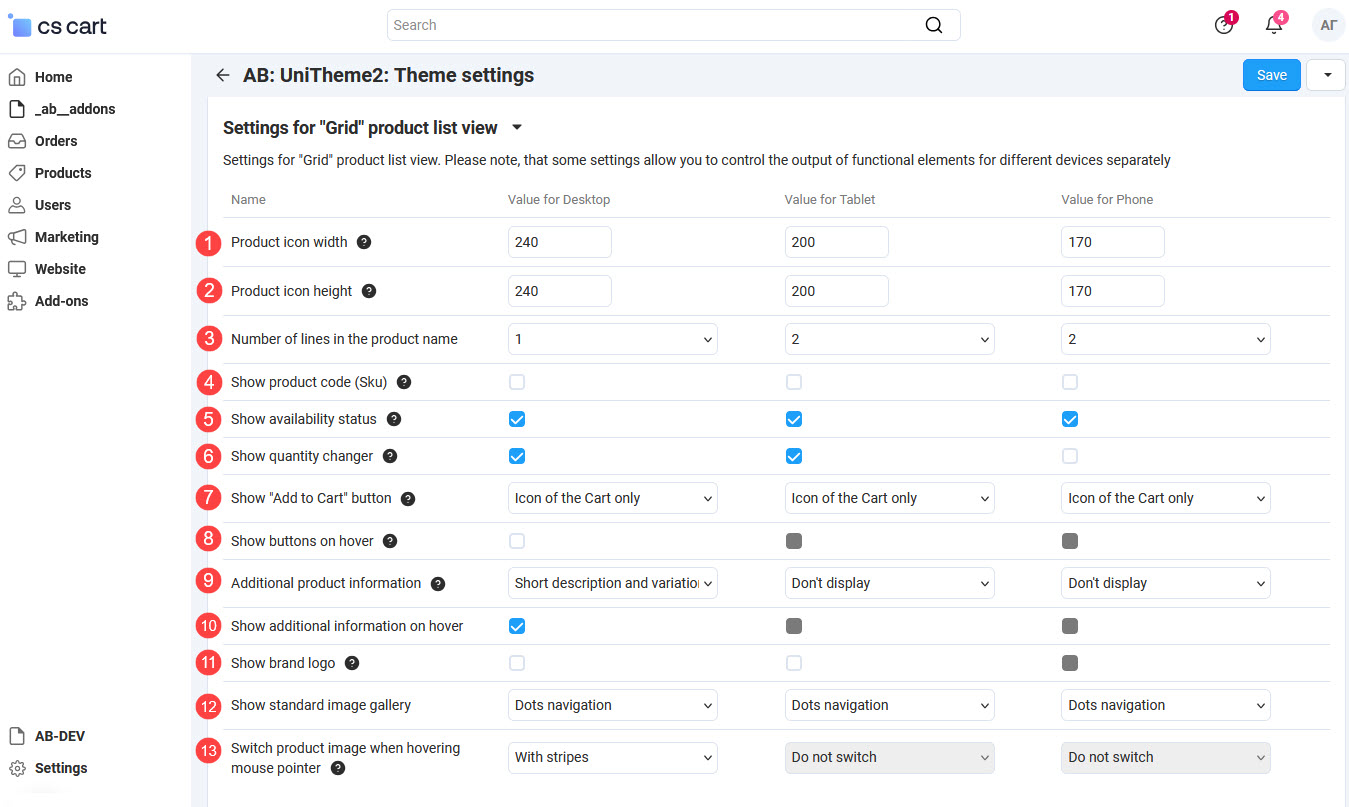Screen dimensions: 1349x807
Task: Uncheck Show quantity changer for Tablet
Action: pyautogui.click(x=794, y=456)
